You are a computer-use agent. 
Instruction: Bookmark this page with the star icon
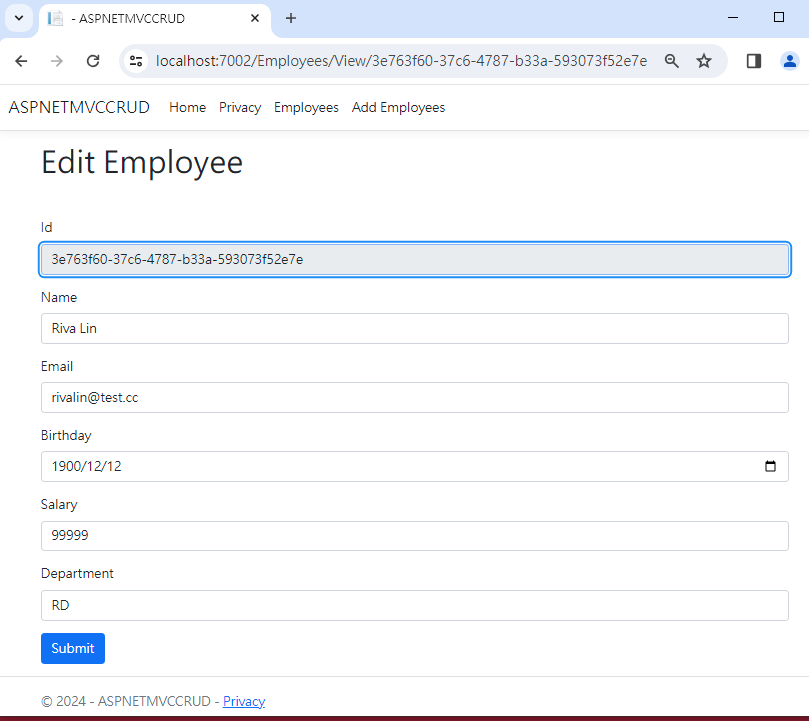click(x=704, y=61)
